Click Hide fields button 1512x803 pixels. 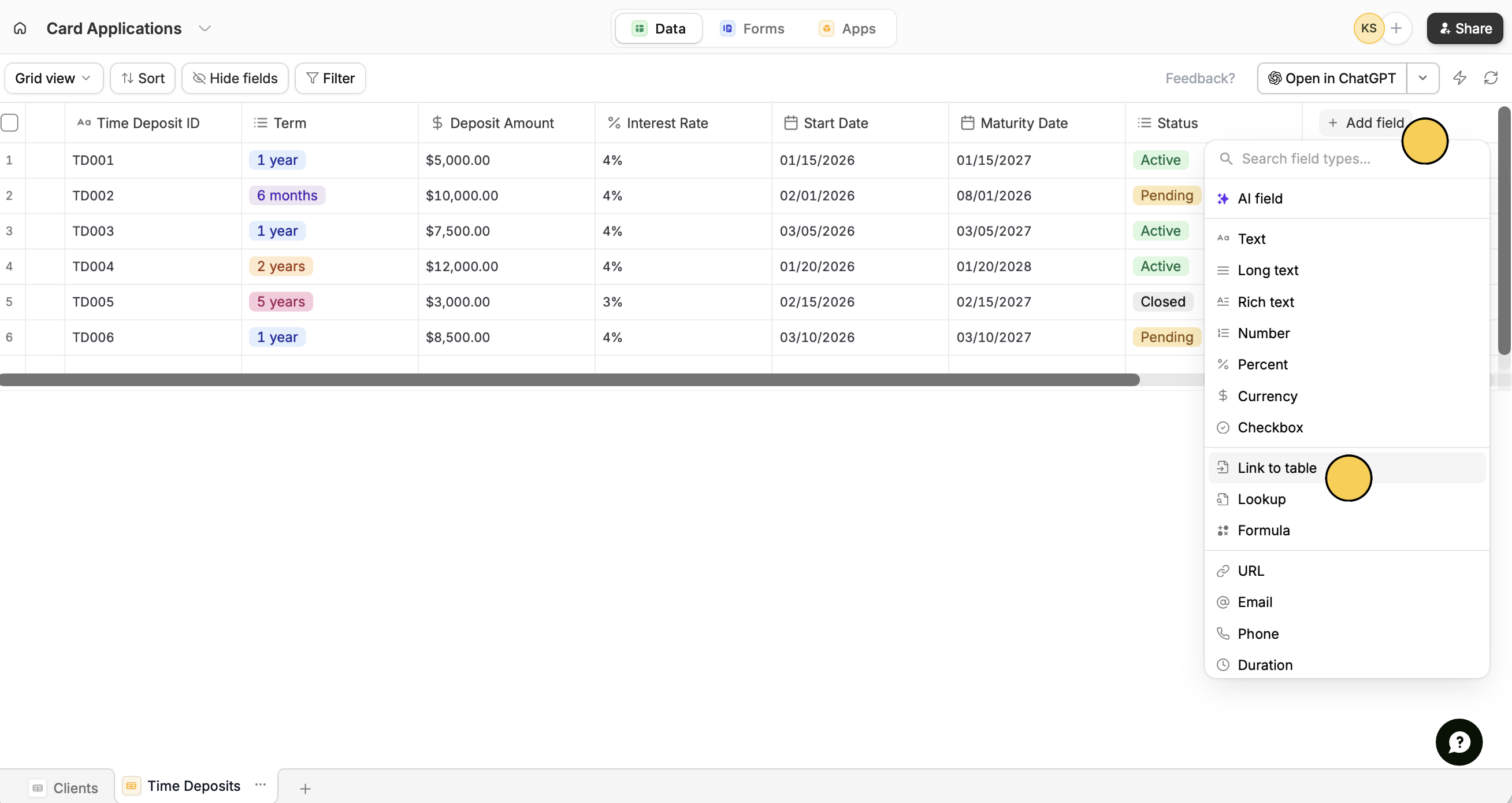(x=235, y=78)
